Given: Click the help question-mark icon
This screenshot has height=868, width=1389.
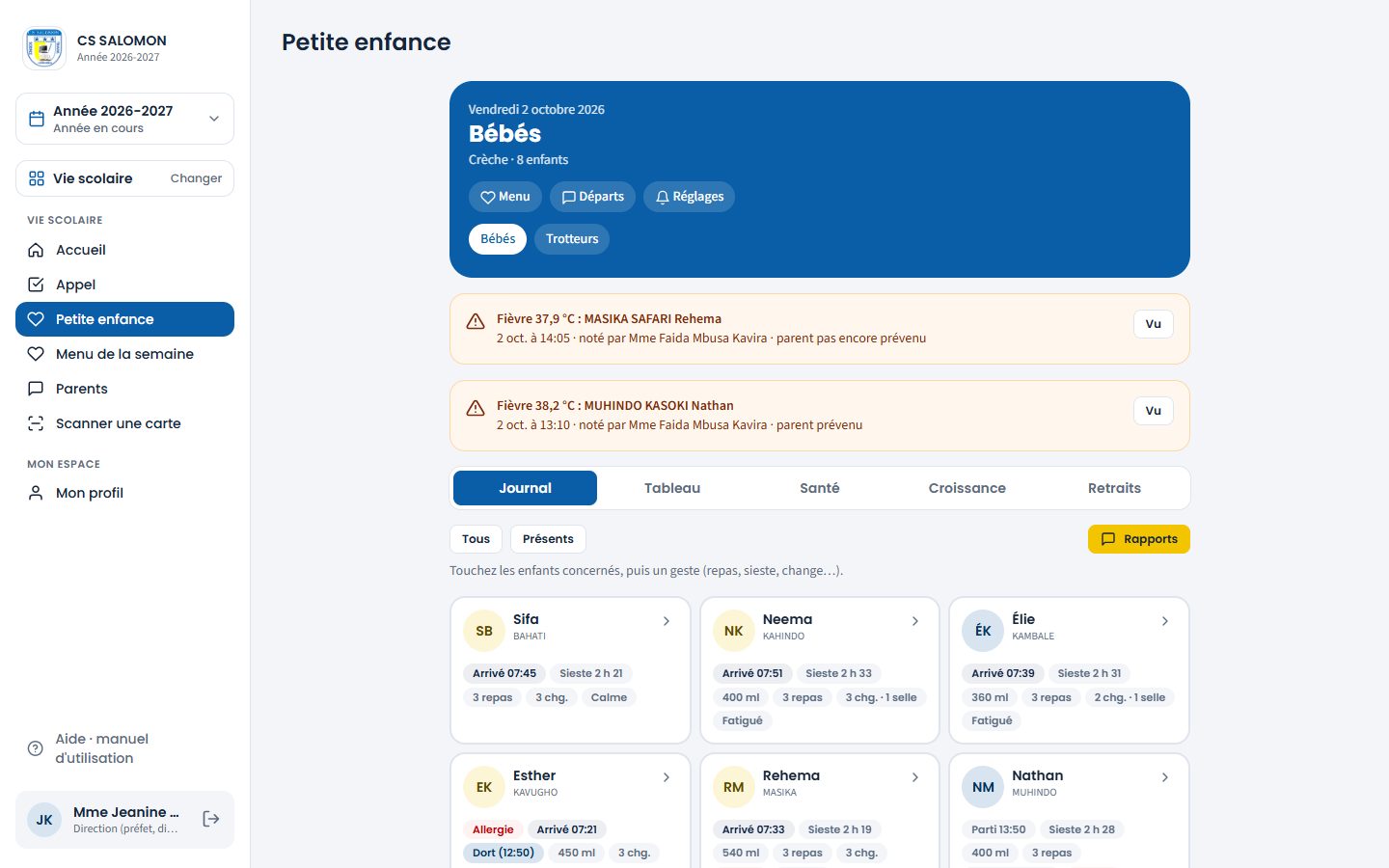Looking at the screenshot, I should point(36,748).
